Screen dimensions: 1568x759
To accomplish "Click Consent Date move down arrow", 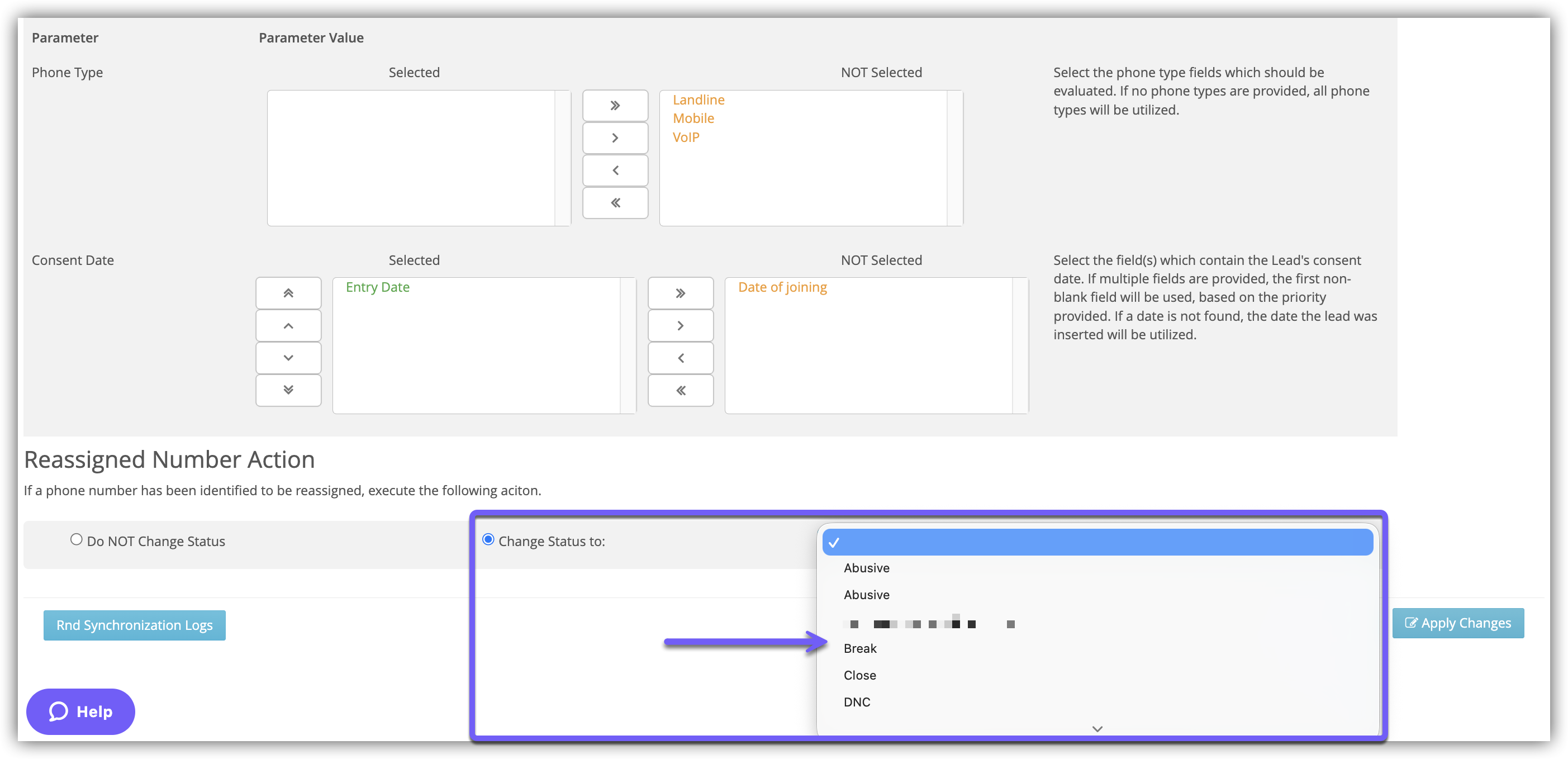I will (288, 358).
